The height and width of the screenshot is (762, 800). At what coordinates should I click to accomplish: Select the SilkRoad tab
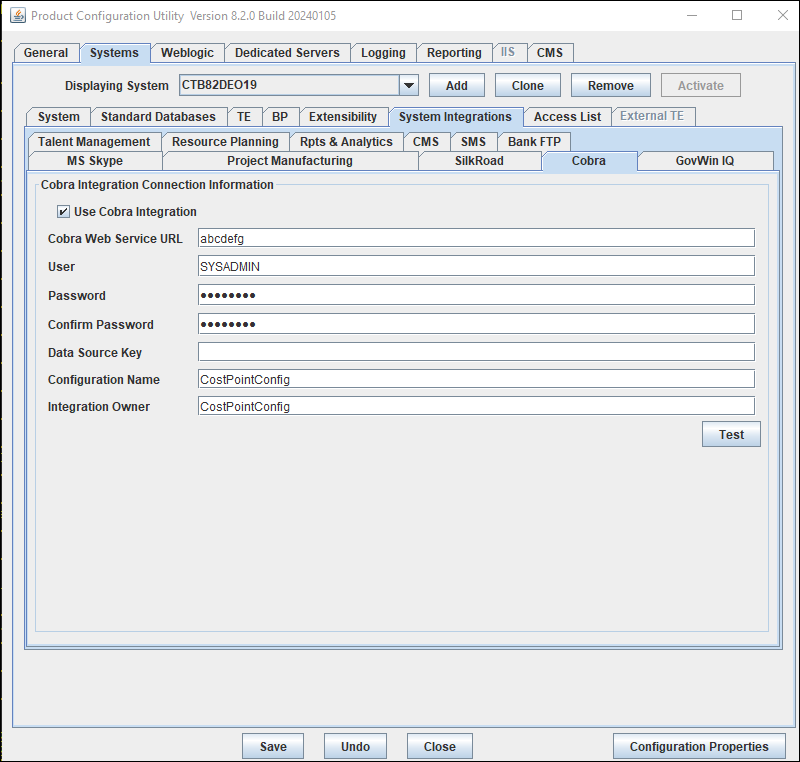[x=479, y=161]
